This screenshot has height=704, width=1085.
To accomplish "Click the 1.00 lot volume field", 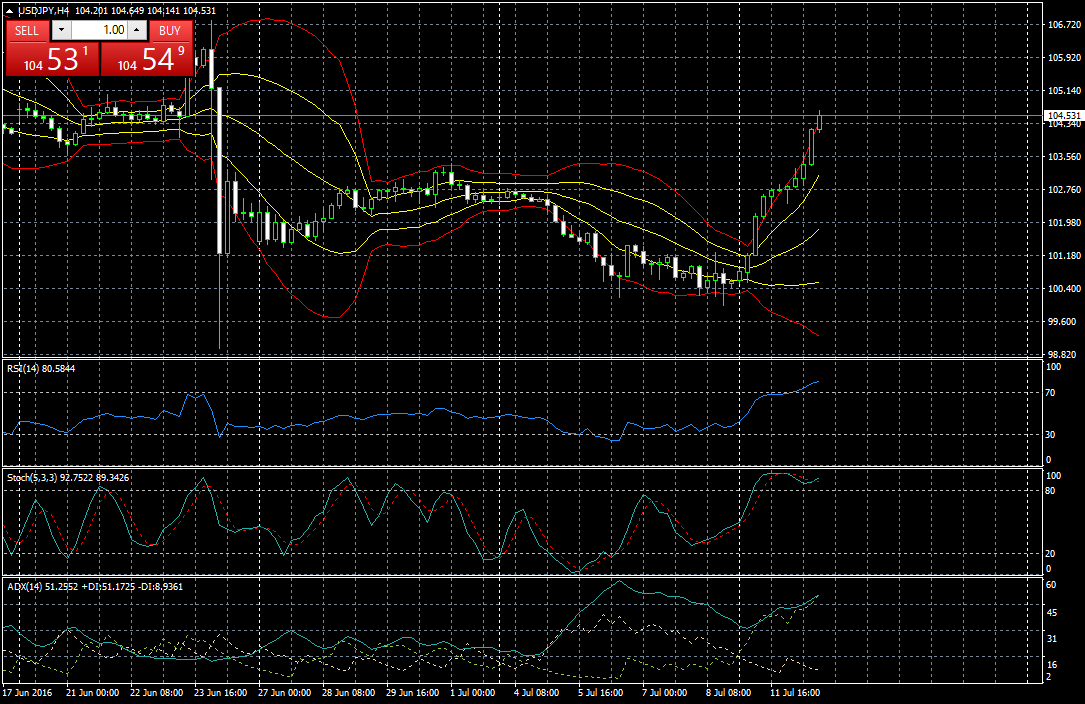I will (98, 30).
